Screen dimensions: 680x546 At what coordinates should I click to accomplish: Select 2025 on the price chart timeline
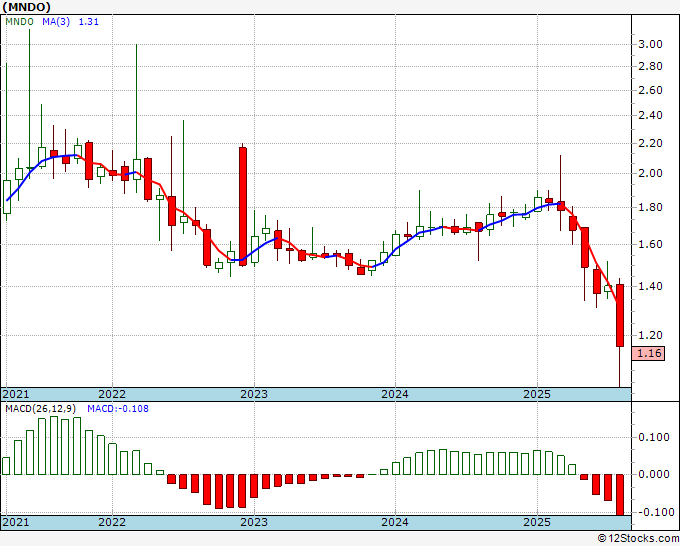[x=537, y=394]
